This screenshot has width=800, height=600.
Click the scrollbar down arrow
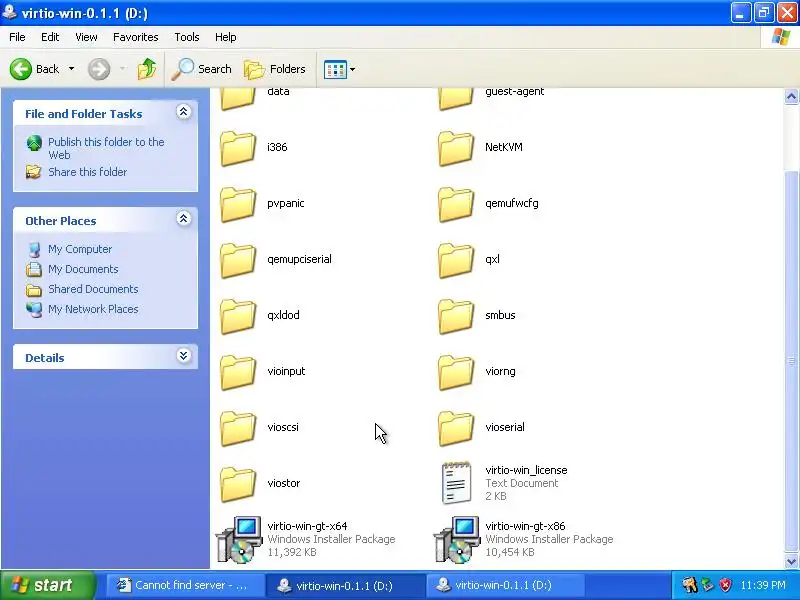coord(791,561)
